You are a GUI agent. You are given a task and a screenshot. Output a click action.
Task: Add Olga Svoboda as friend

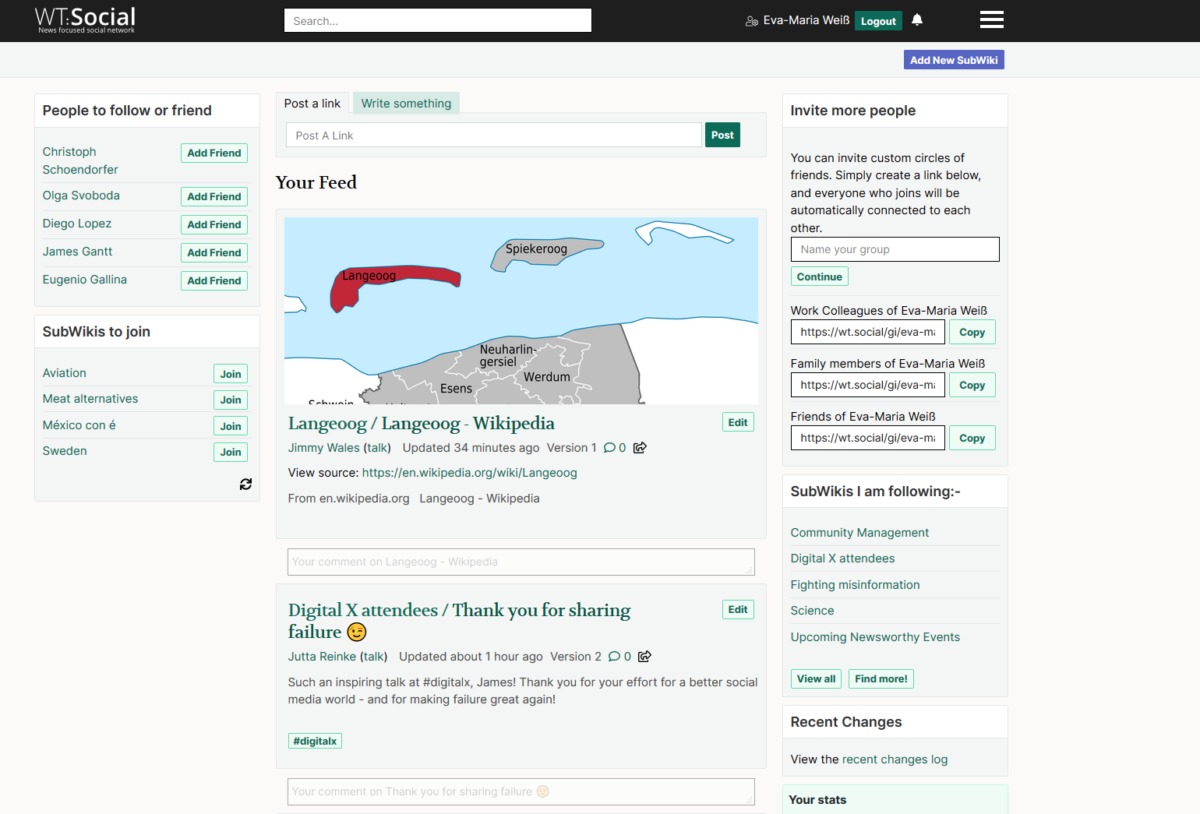coord(214,197)
